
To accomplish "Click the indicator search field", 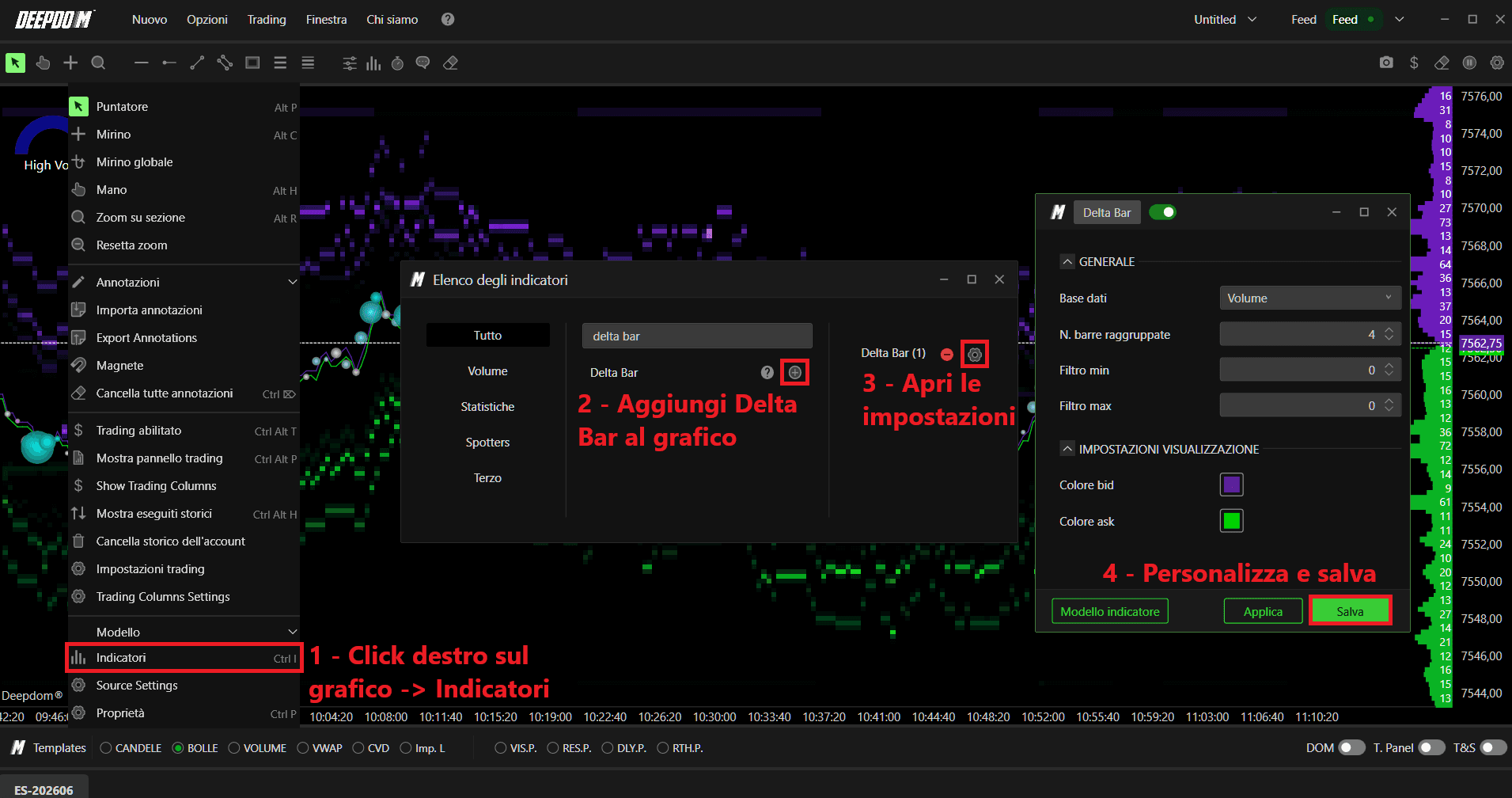I will tap(697, 336).
